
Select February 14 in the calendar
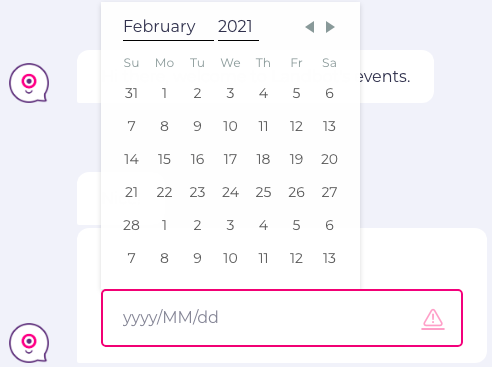(x=131, y=159)
